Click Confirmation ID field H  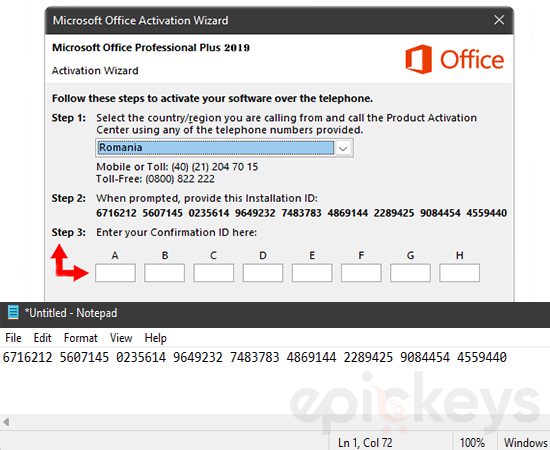point(460,273)
